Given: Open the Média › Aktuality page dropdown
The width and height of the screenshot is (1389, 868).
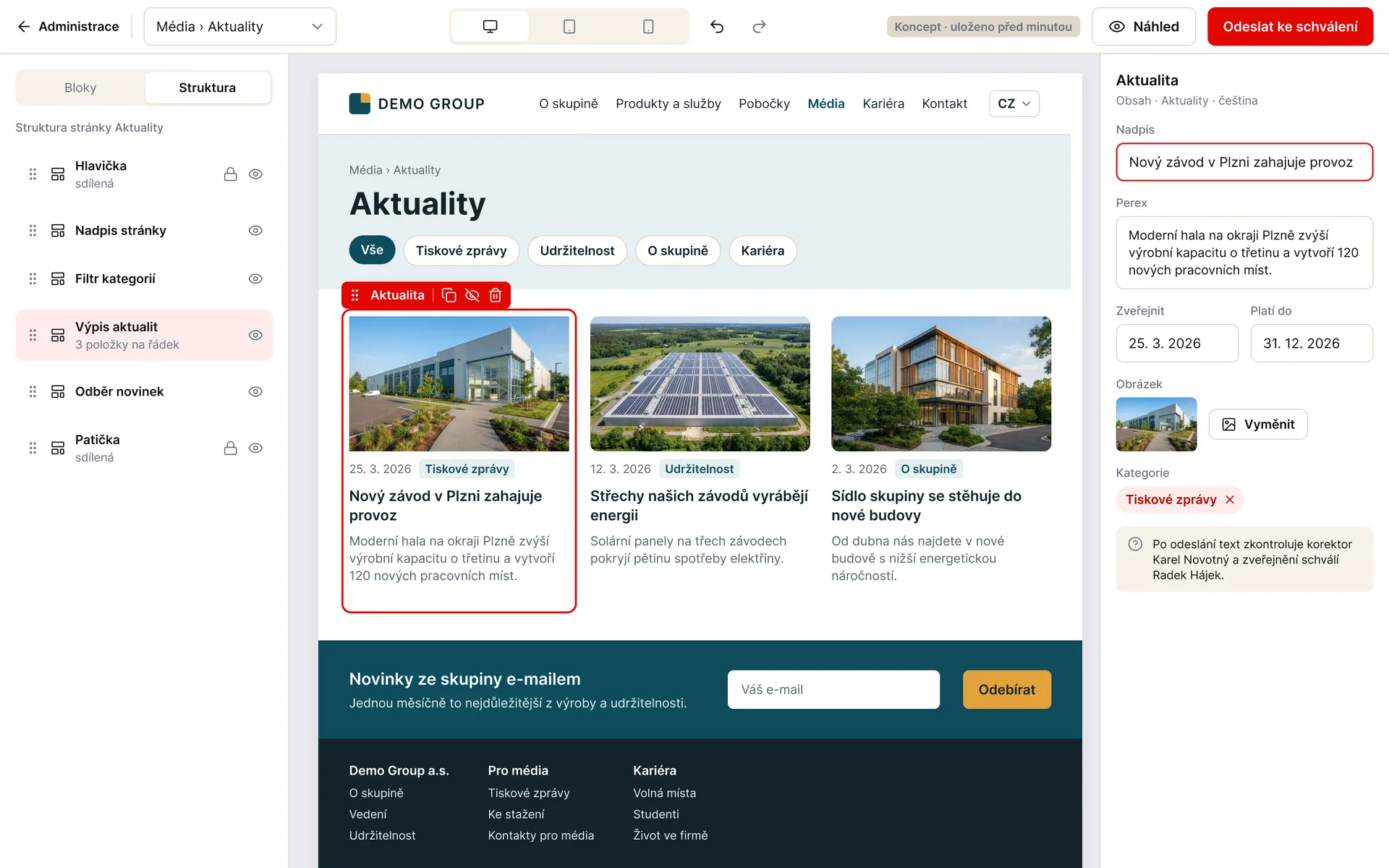Looking at the screenshot, I should pyautogui.click(x=239, y=27).
